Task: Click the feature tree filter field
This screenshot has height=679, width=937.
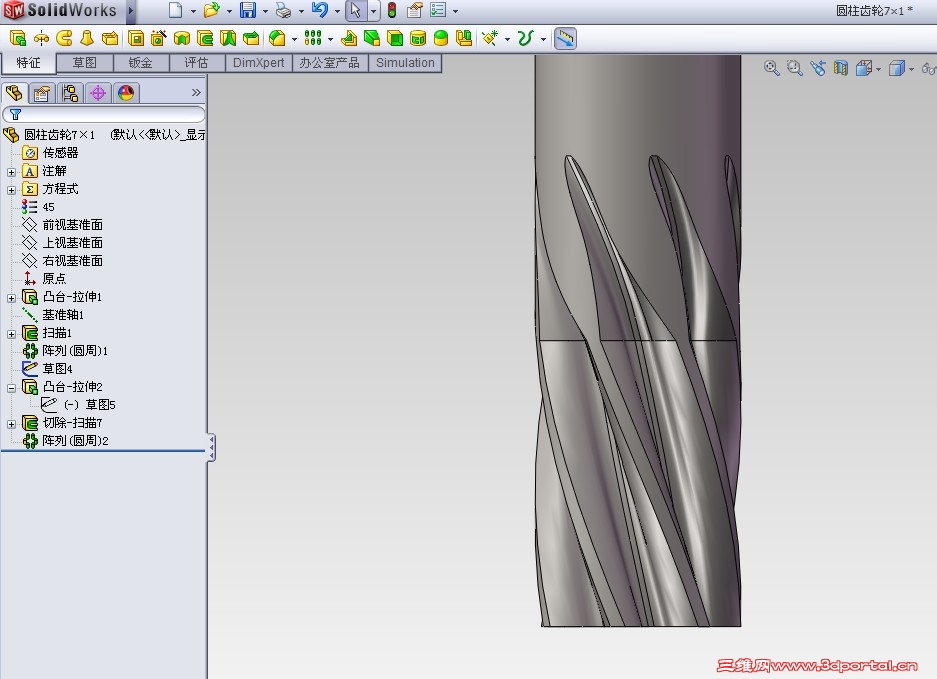Action: 104,114
